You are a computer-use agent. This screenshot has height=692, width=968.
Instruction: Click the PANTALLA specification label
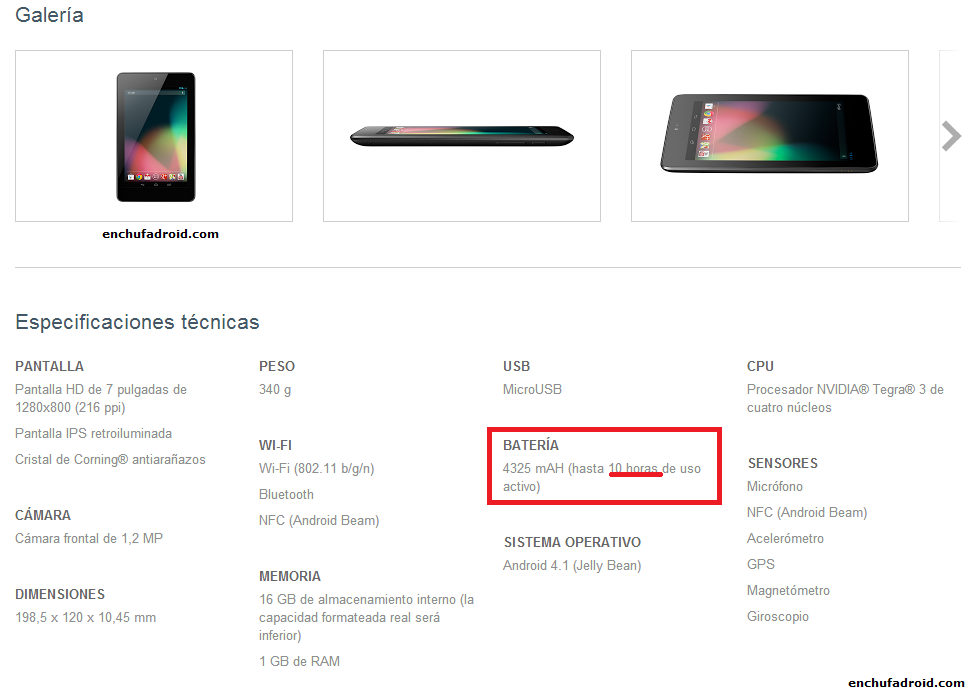point(50,366)
